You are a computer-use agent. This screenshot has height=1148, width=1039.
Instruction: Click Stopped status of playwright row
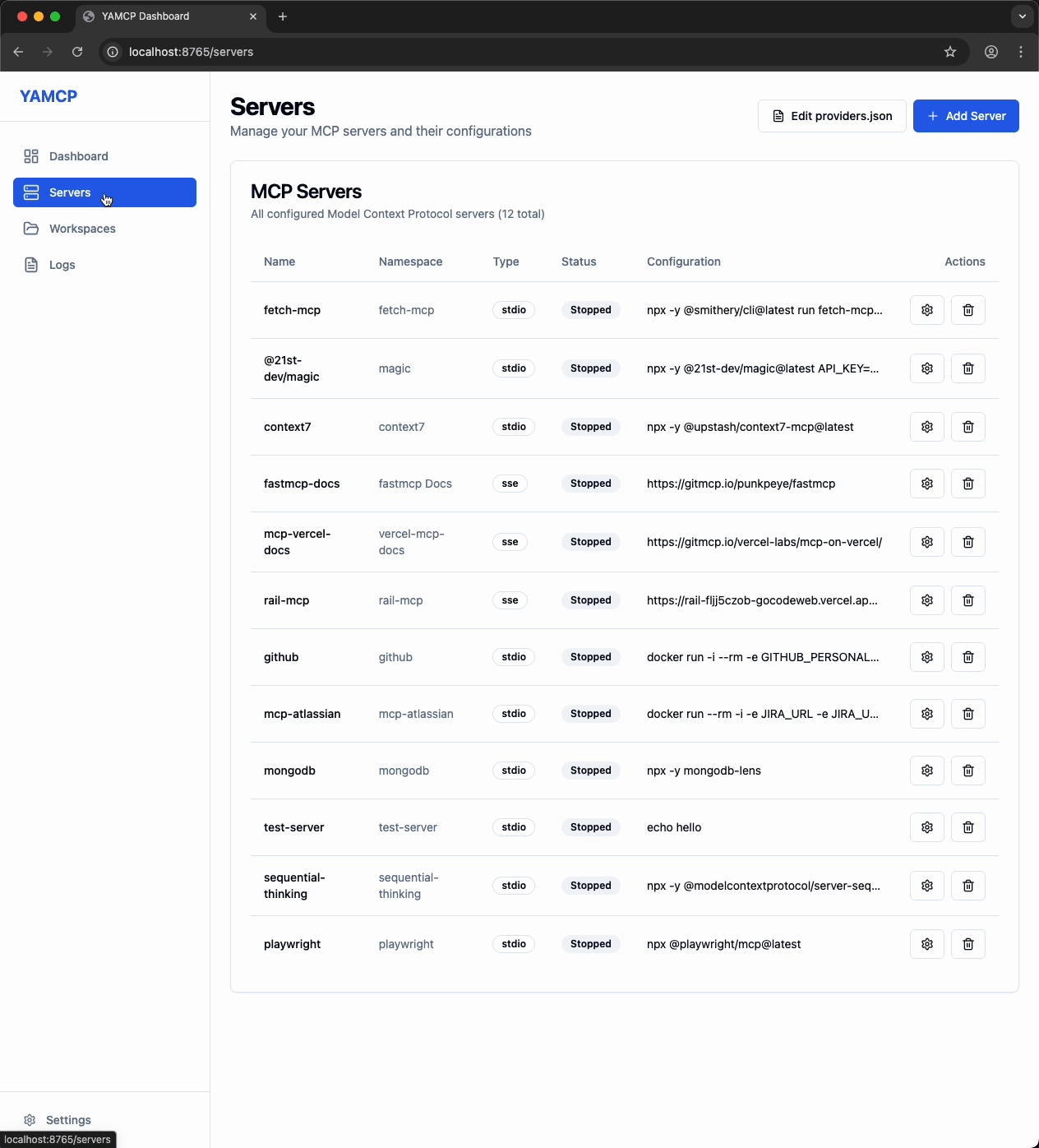591,944
